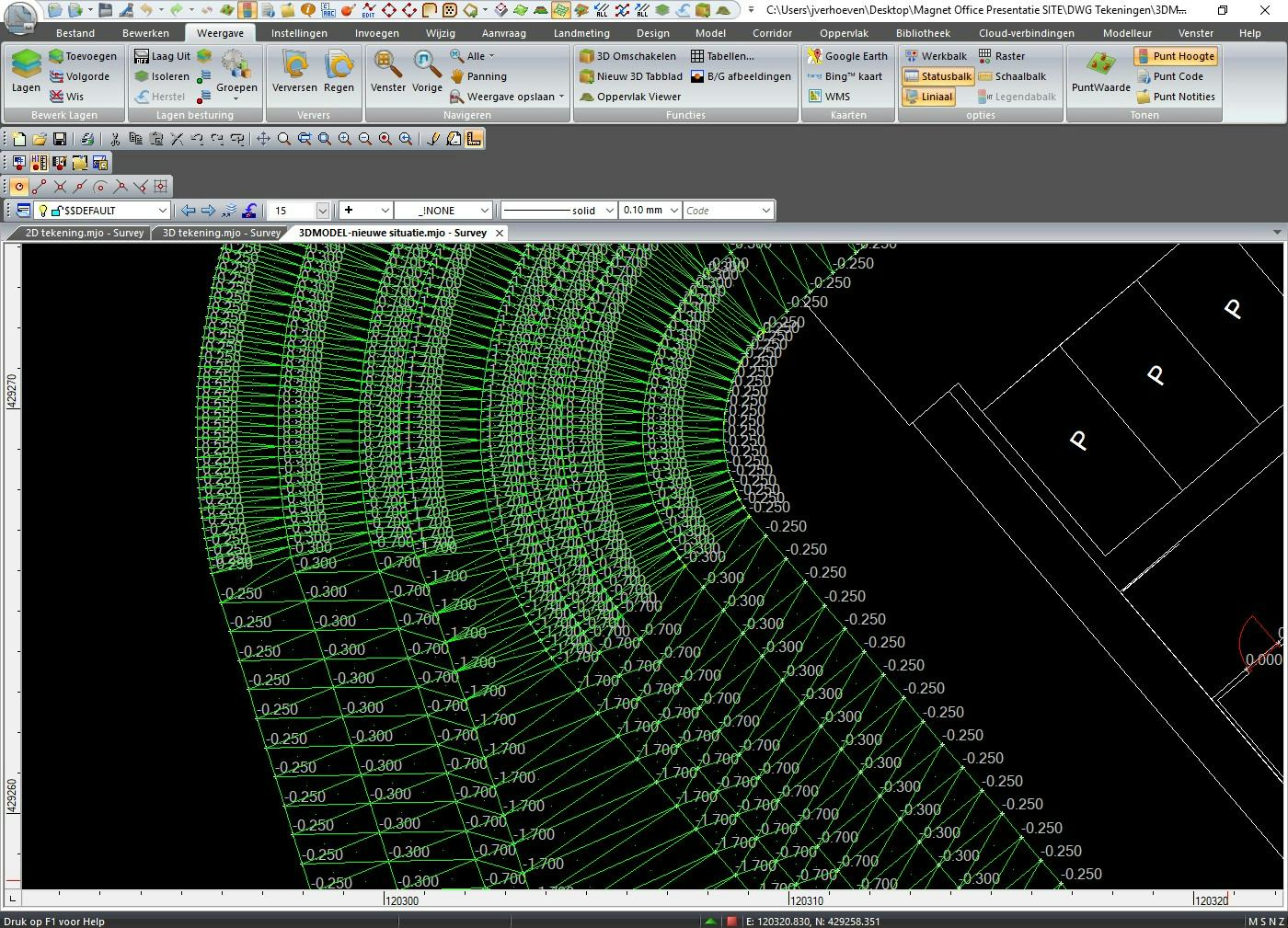Open the Landmeting ribbon tab
Screen dimensions: 1288x928
point(581,33)
